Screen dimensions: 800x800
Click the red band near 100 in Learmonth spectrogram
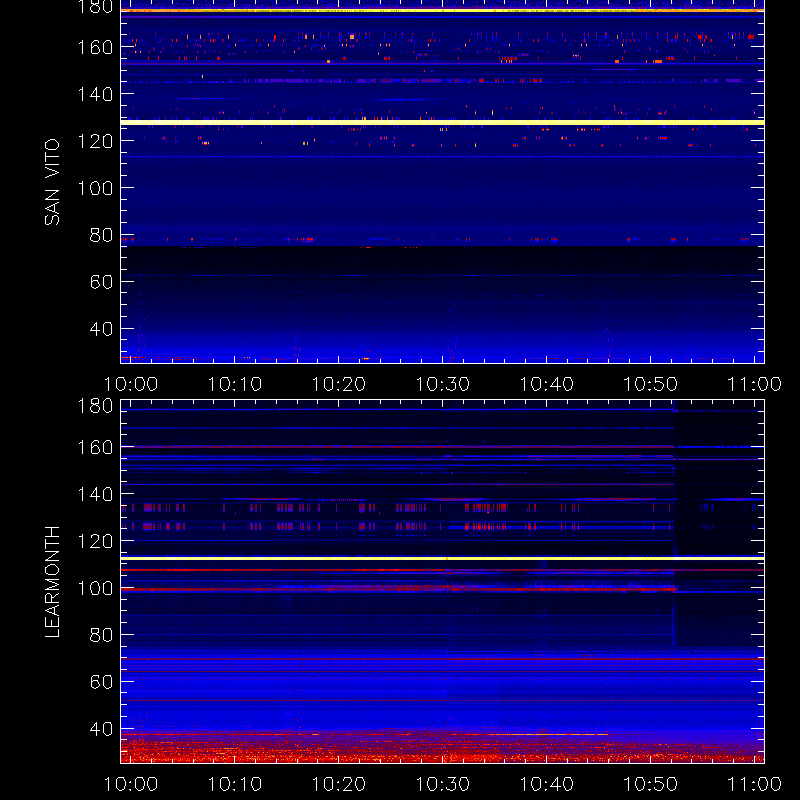coord(398,589)
